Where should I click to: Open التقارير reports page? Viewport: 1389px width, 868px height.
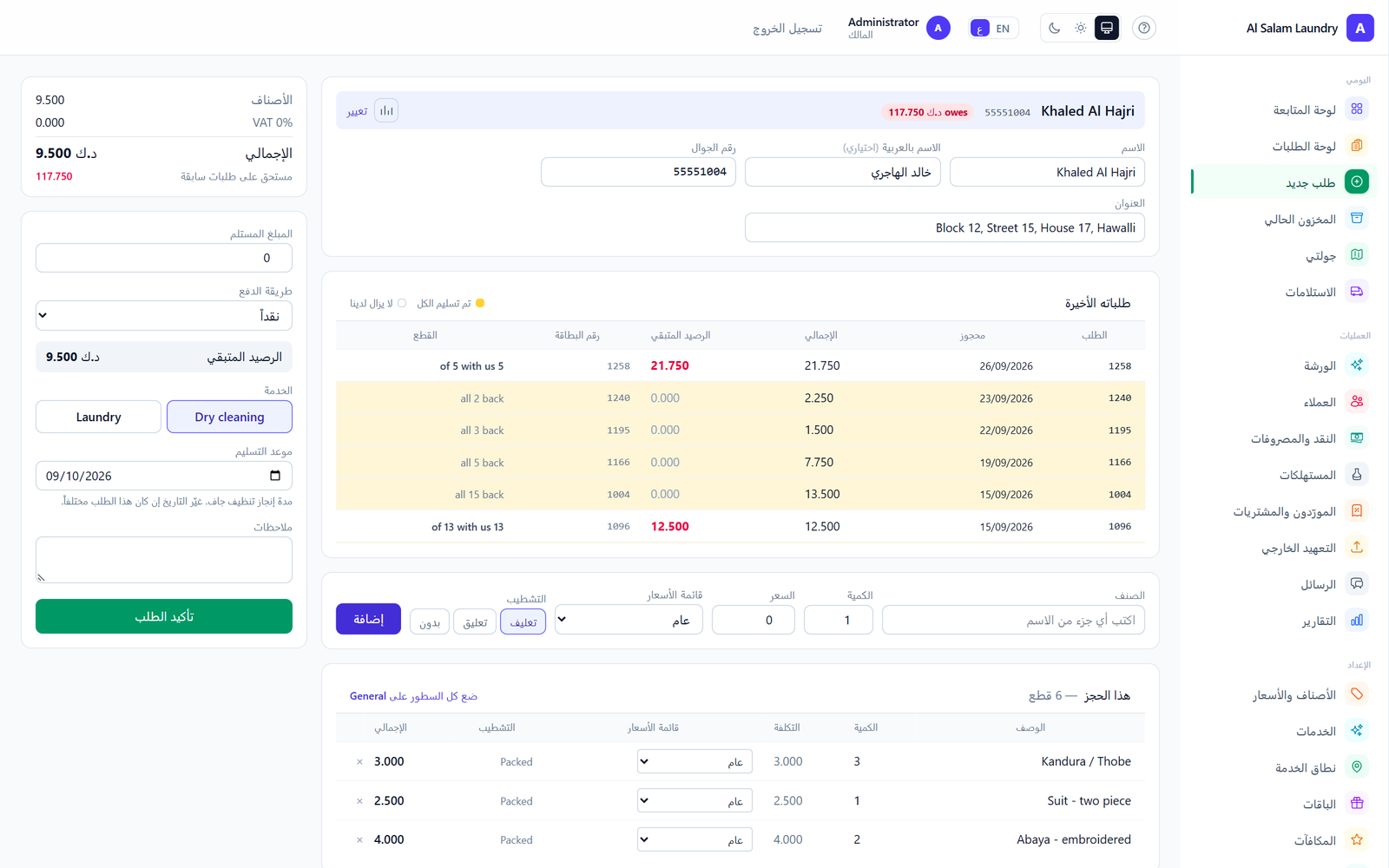pos(1284,621)
